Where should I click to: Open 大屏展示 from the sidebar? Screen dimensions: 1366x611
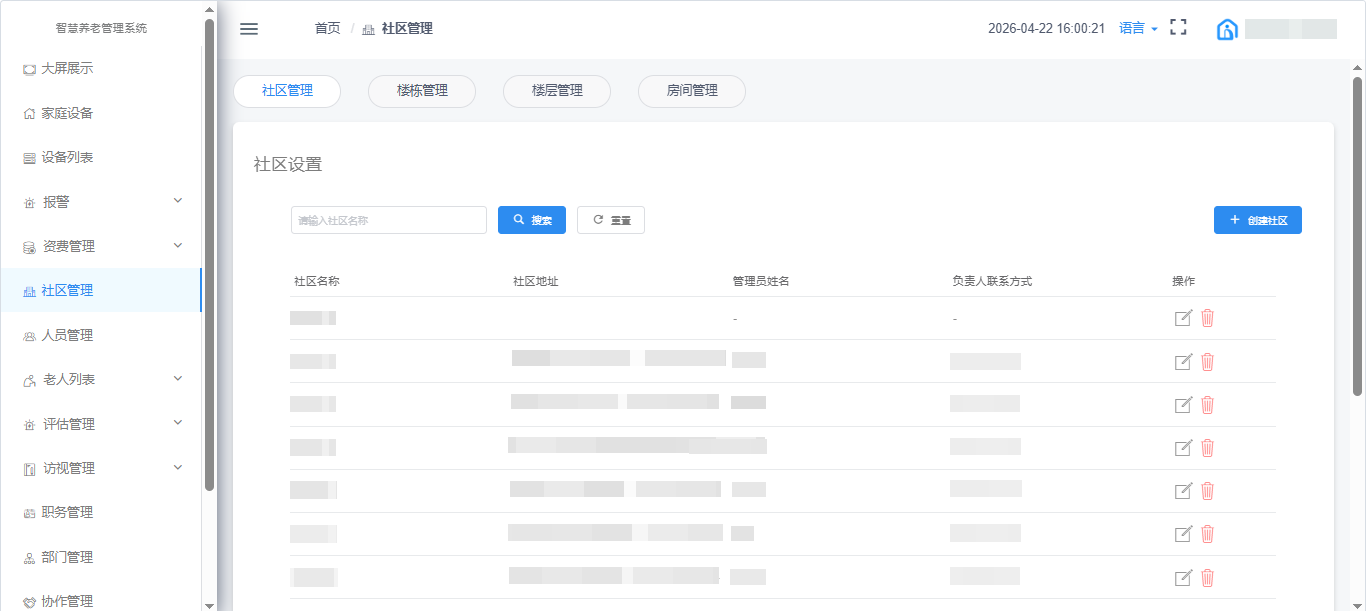click(x=67, y=69)
